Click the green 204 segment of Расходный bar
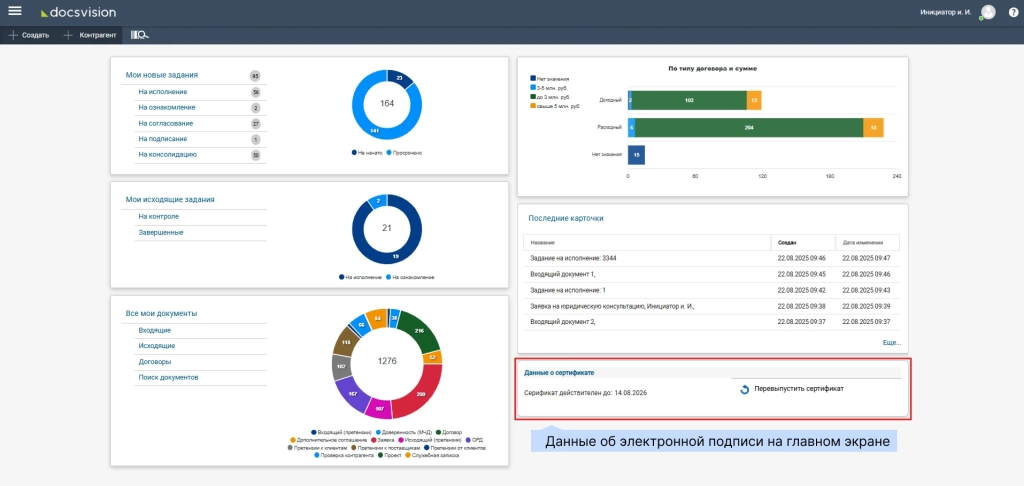The height and width of the screenshot is (486, 1024). pyautogui.click(x=748, y=127)
